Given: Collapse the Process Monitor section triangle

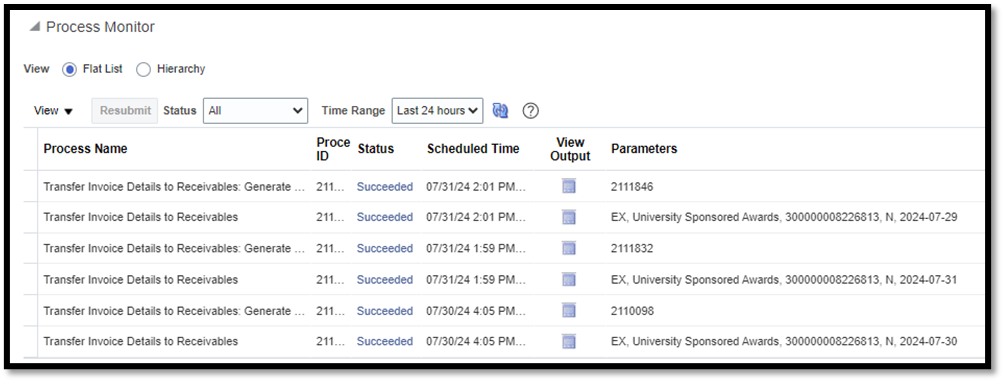Looking at the screenshot, I should 35,27.
